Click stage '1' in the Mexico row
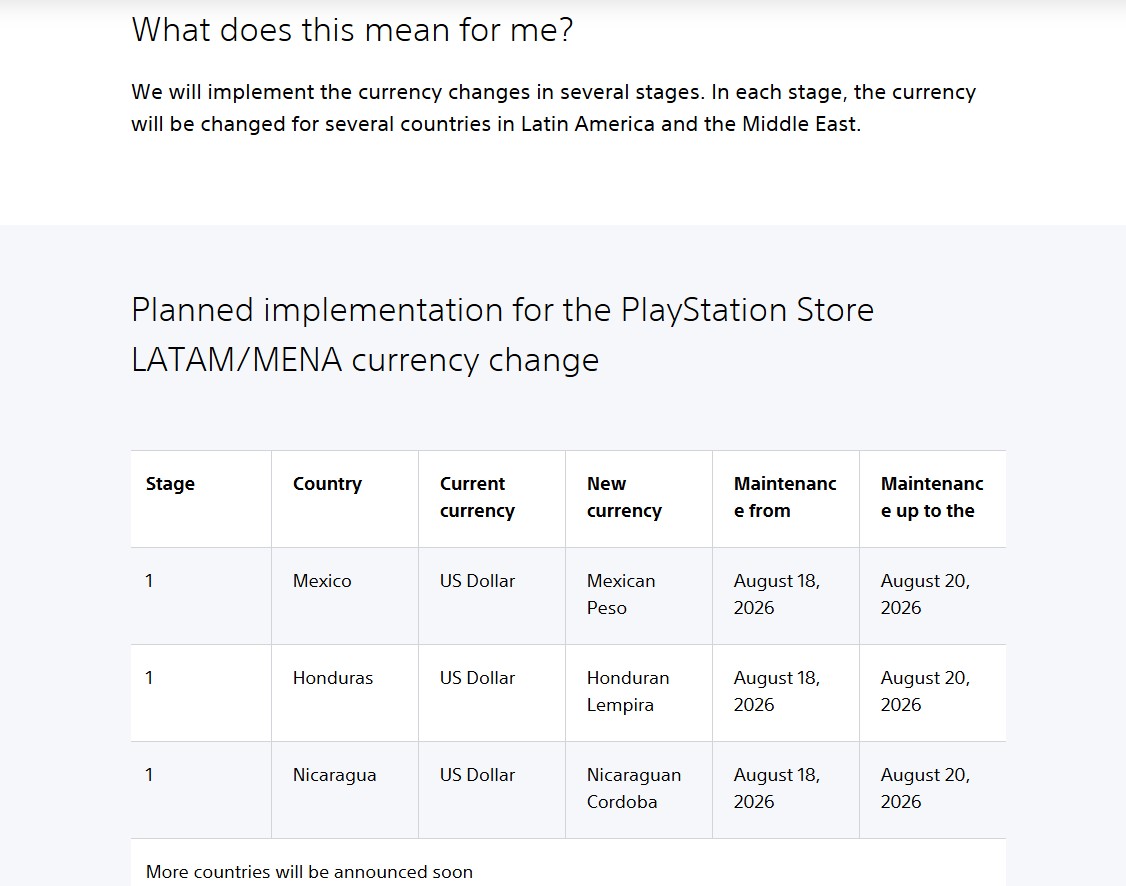 tap(149, 581)
